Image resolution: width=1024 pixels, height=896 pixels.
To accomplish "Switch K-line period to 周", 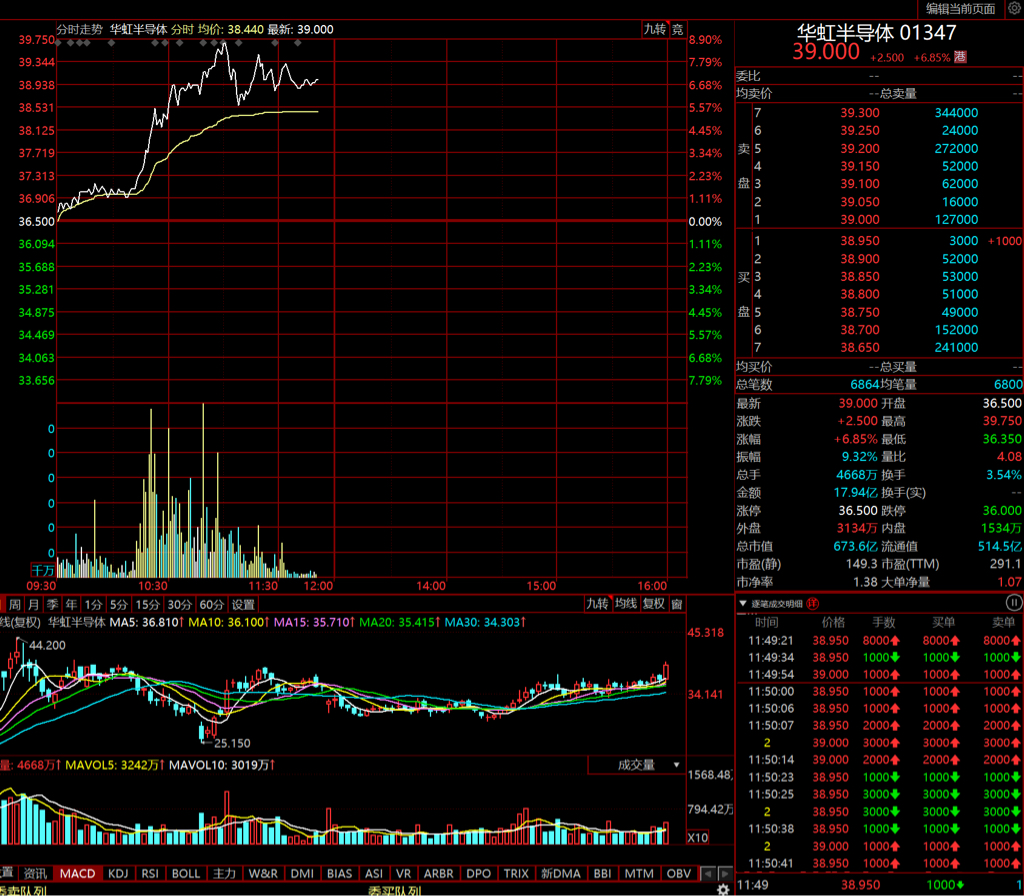I will coord(15,605).
